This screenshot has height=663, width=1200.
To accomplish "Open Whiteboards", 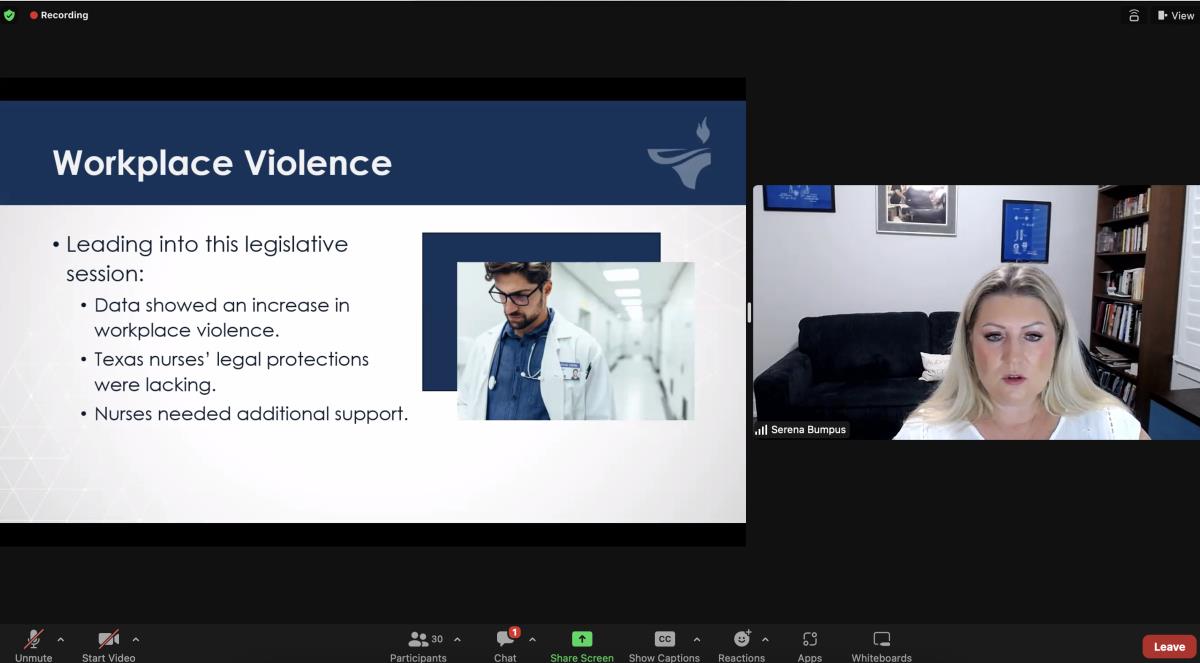I will (881, 644).
